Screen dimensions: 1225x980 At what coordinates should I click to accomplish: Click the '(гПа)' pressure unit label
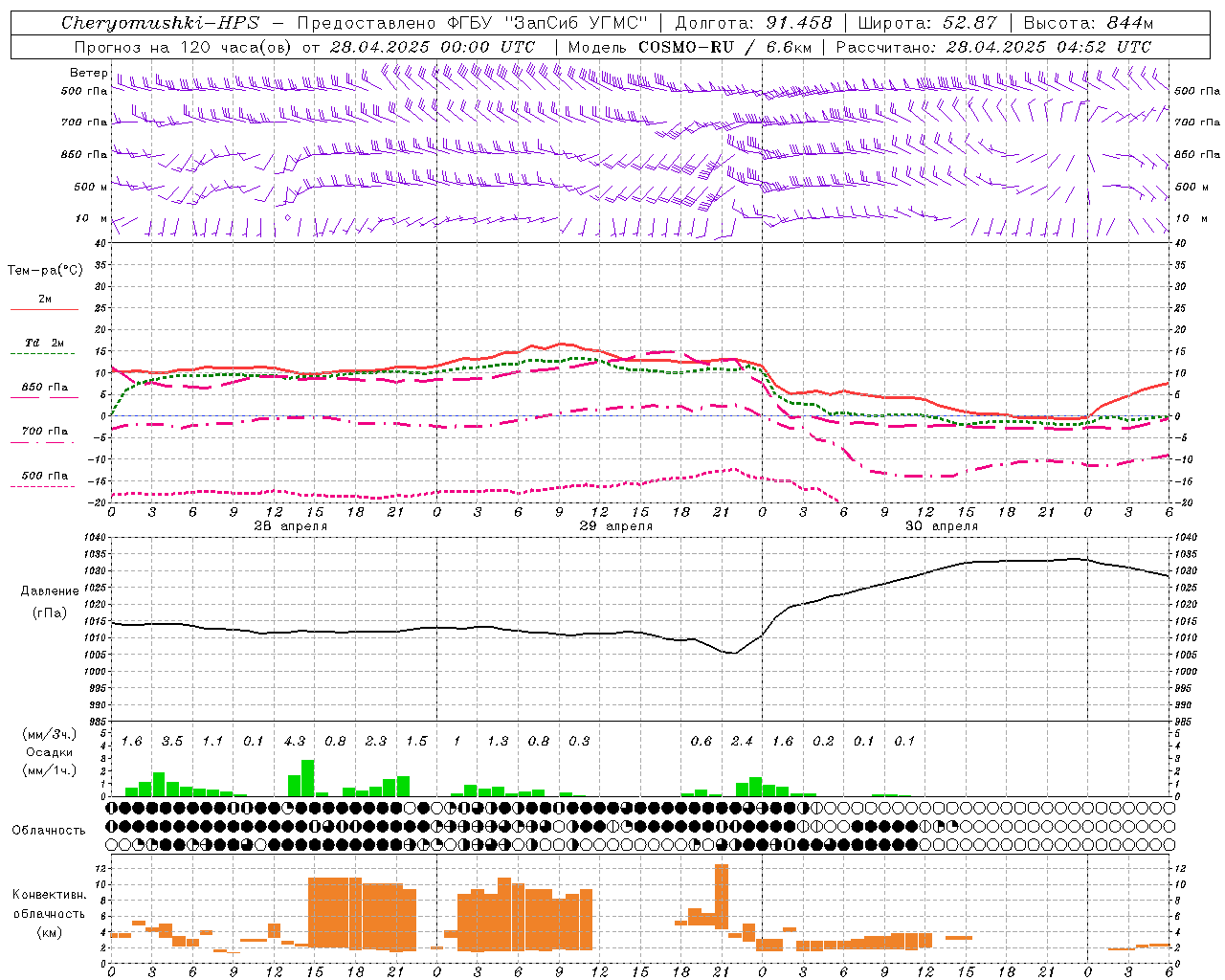click(50, 612)
